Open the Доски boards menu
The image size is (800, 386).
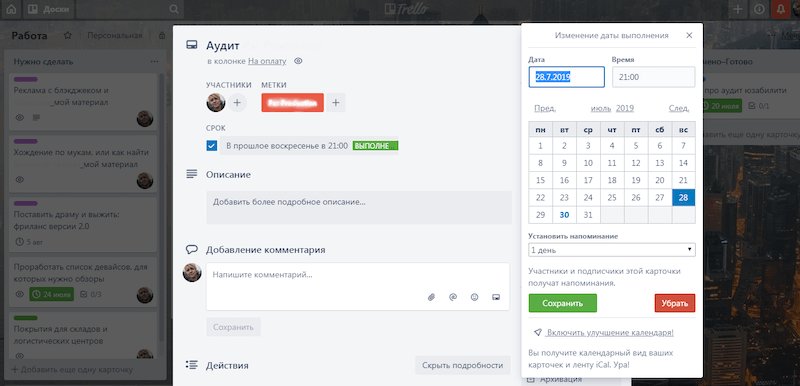[48, 9]
